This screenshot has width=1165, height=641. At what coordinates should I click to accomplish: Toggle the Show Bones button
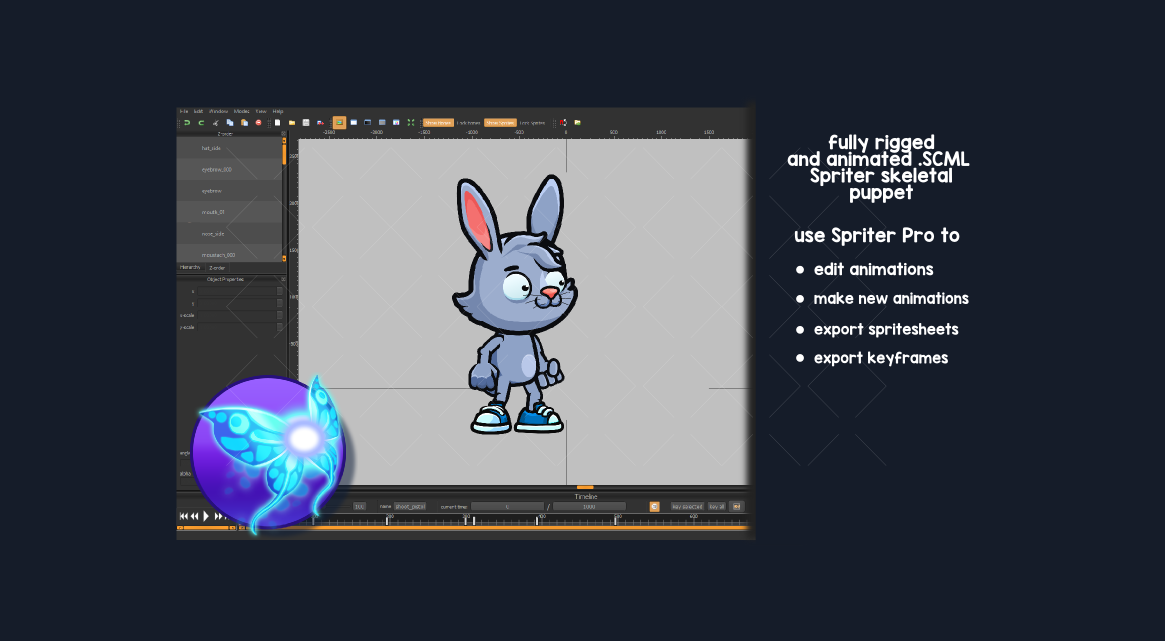pyautogui.click(x=438, y=123)
